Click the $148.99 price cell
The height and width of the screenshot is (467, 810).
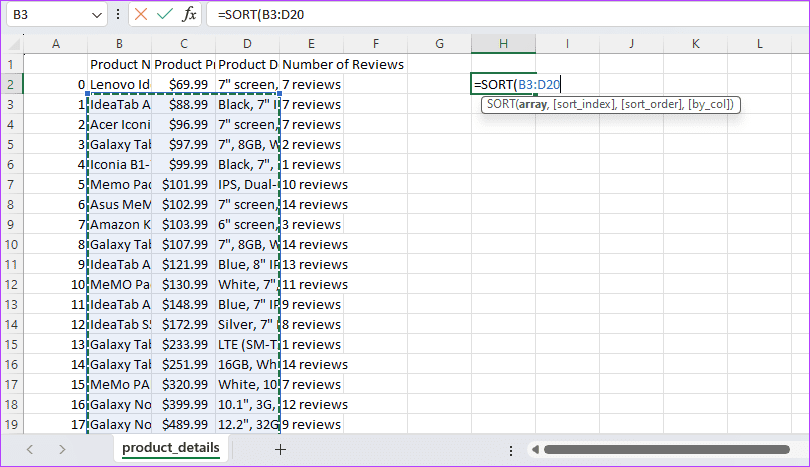tap(183, 304)
